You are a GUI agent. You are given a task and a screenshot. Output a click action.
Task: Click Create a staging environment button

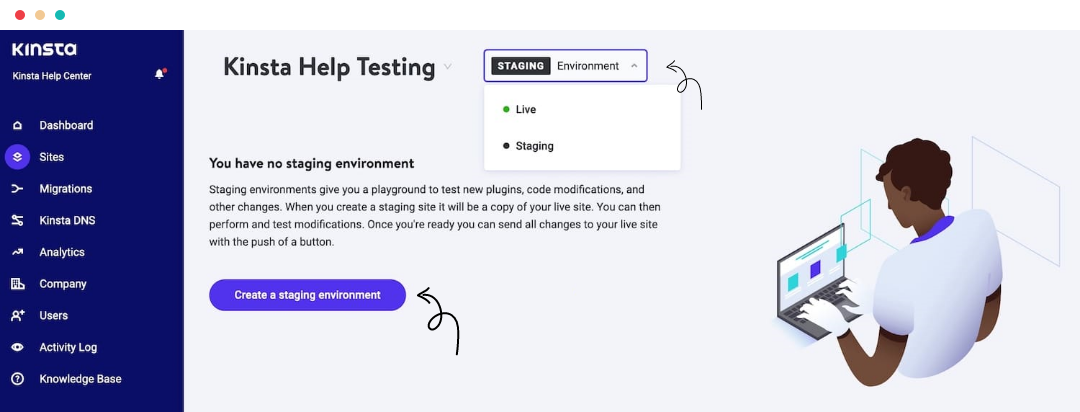point(307,295)
